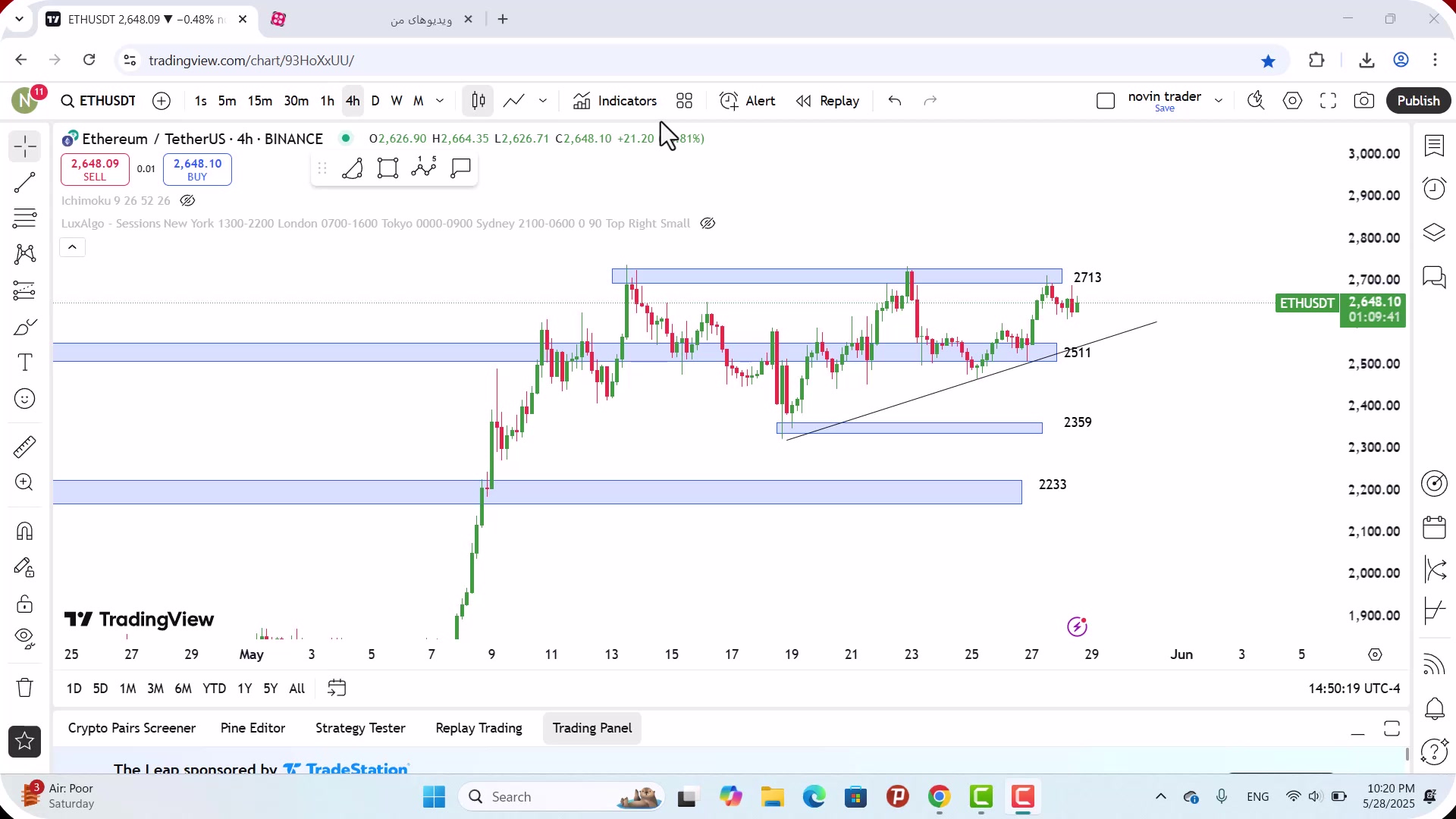Open the patterns drawing tool
This screenshot has height=819, width=1456.
(25, 254)
